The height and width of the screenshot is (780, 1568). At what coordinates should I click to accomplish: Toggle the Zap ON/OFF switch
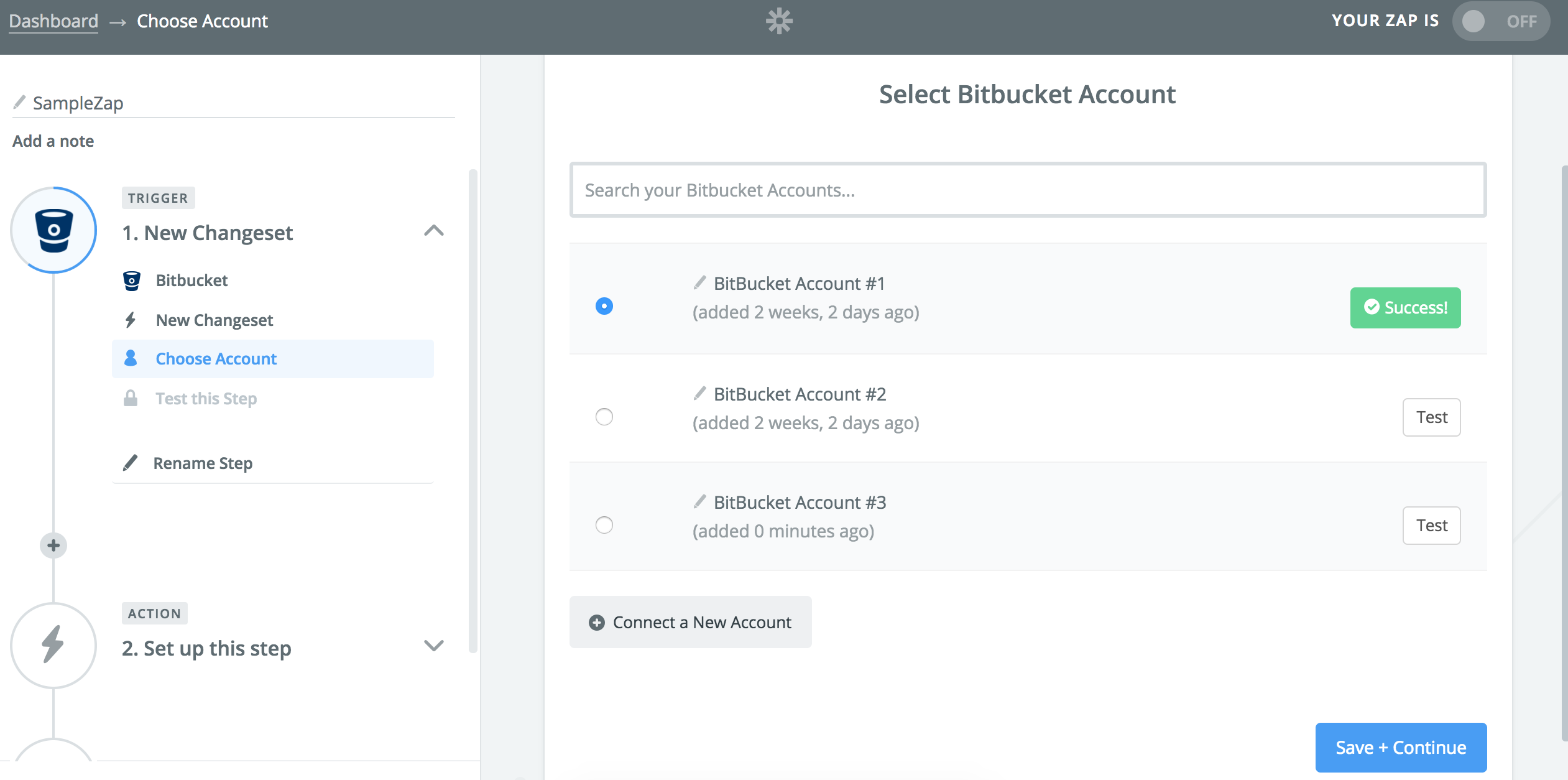coord(1501,21)
